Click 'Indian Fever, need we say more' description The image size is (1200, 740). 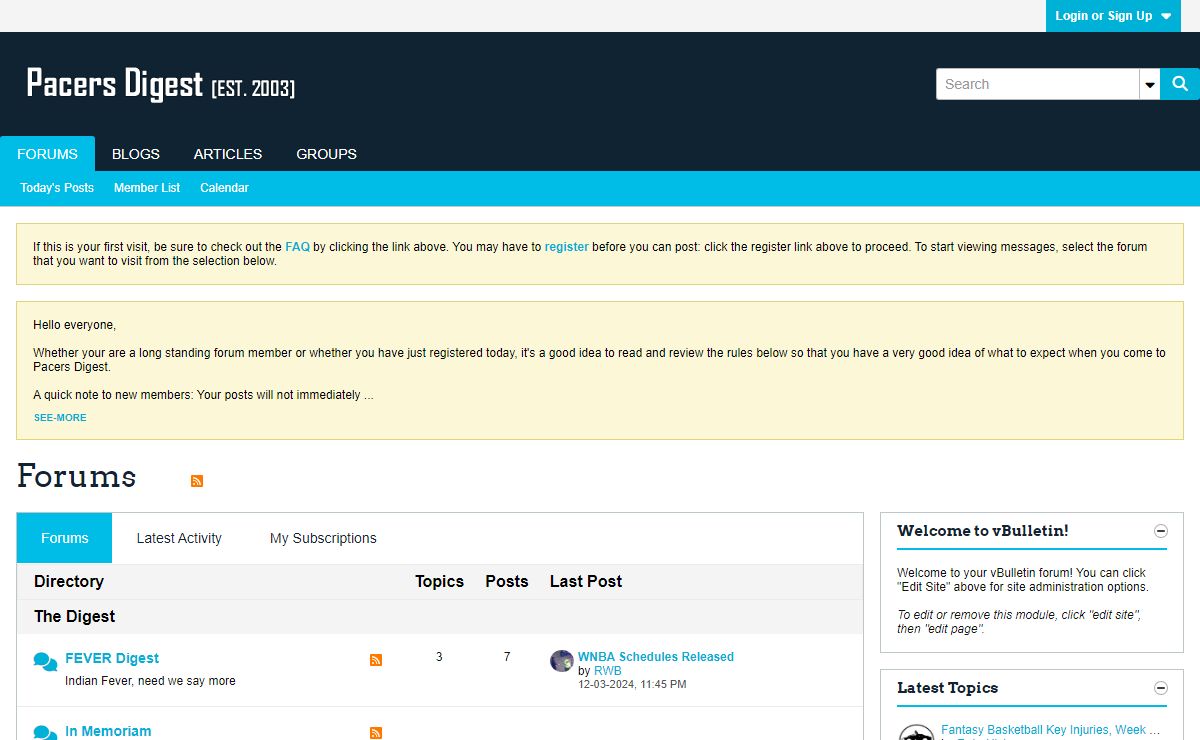point(150,681)
